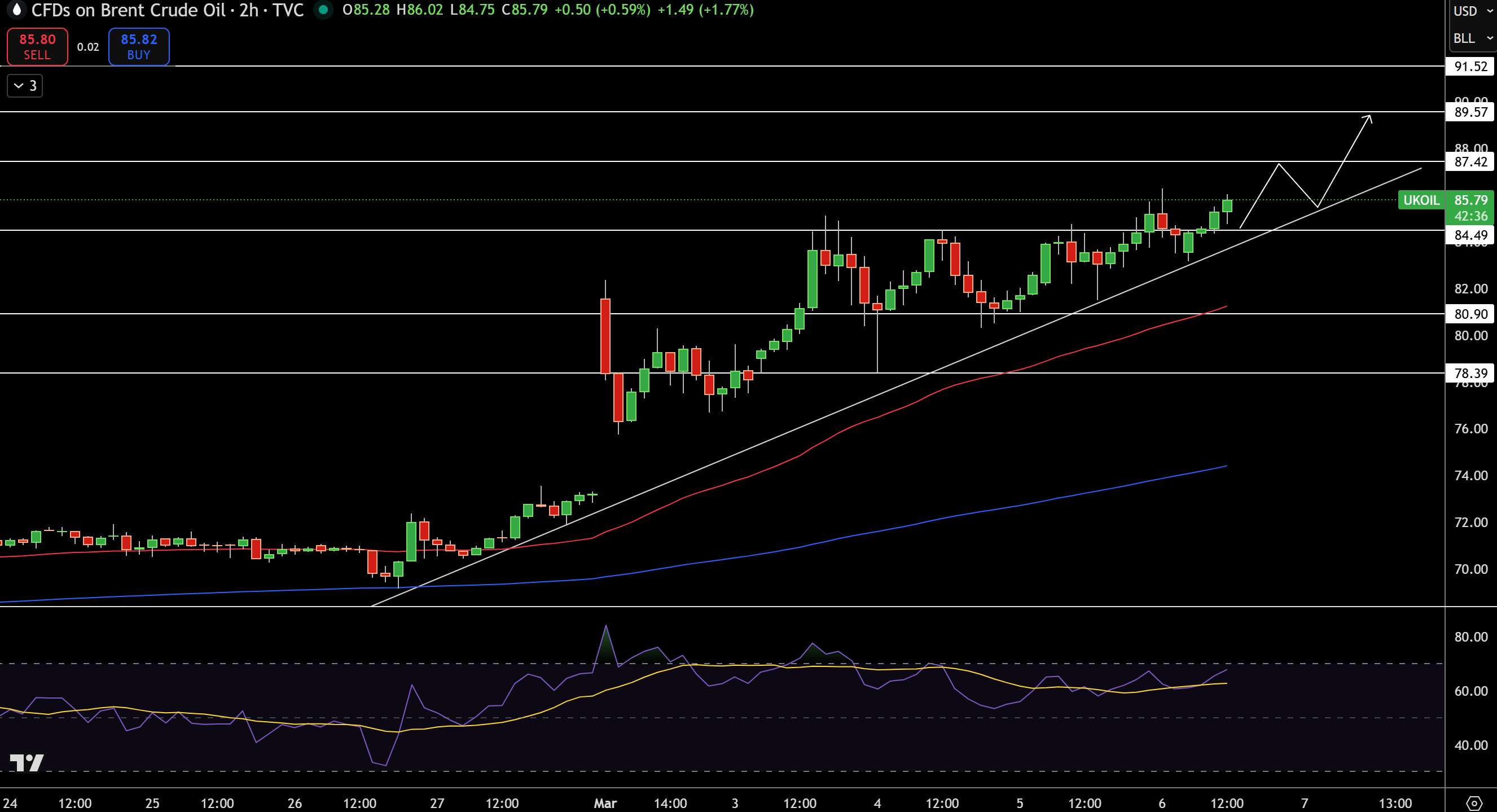Select the 89.57 horizontal line price label
The image size is (1497, 812).
click(1470, 112)
